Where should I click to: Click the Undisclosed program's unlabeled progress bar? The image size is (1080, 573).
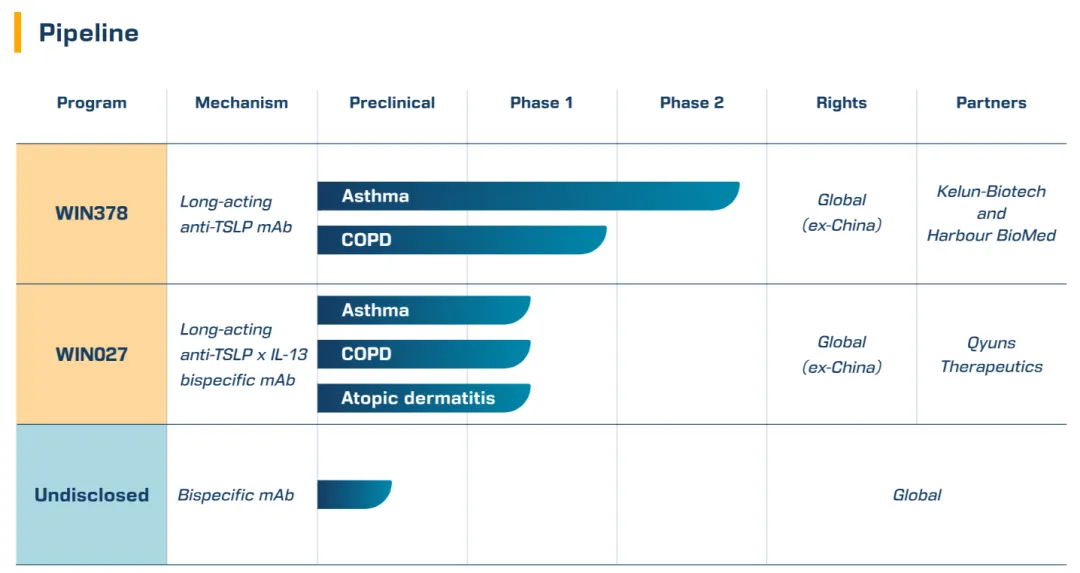pyautogui.click(x=354, y=494)
